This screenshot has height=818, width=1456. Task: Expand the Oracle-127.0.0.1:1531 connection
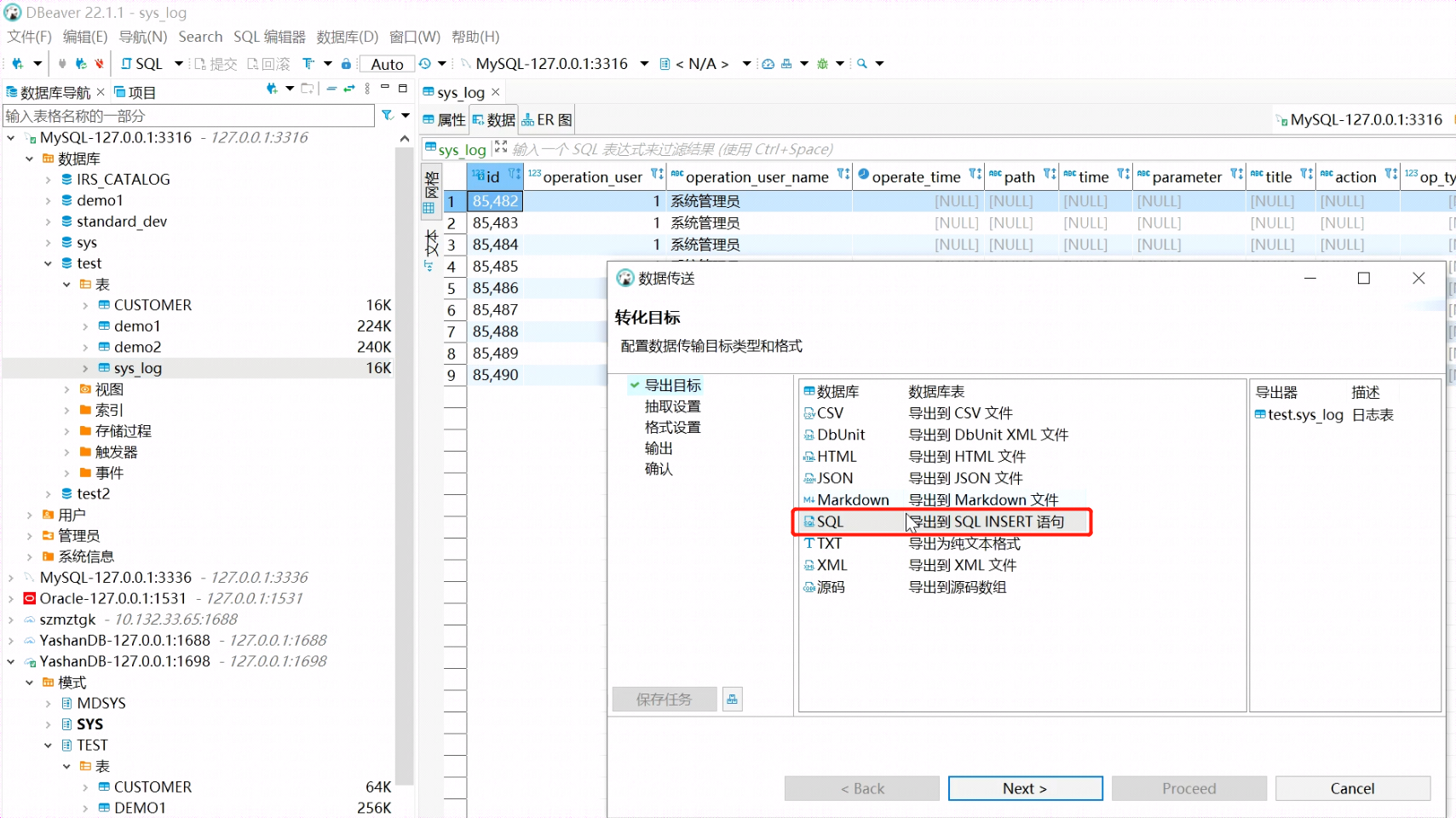(10, 598)
